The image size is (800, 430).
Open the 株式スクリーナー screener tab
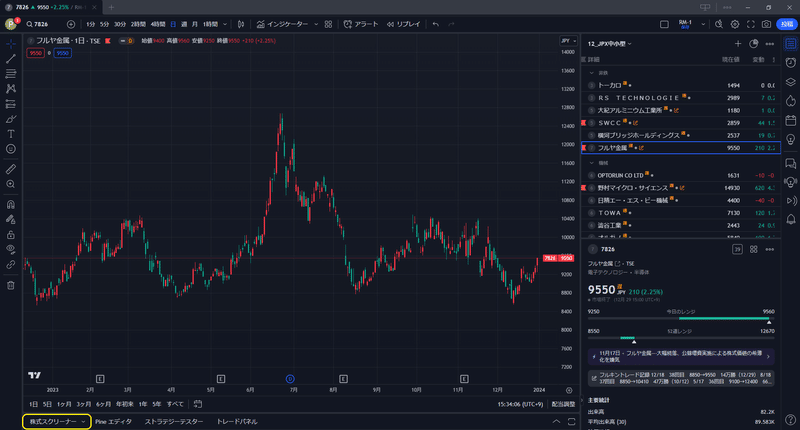coord(57,421)
